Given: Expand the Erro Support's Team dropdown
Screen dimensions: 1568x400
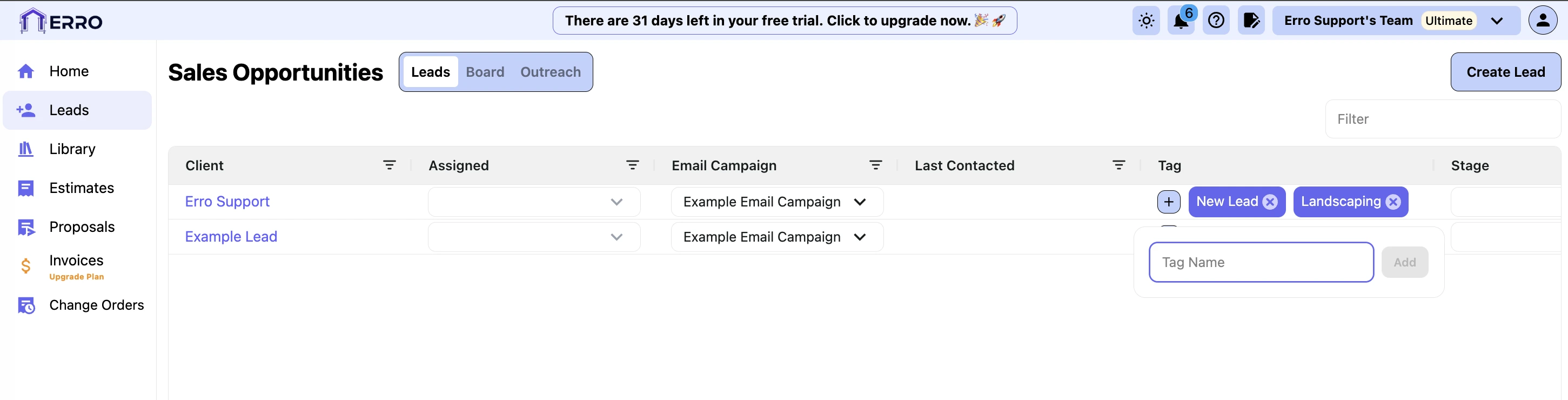Looking at the screenshot, I should 1497,21.
